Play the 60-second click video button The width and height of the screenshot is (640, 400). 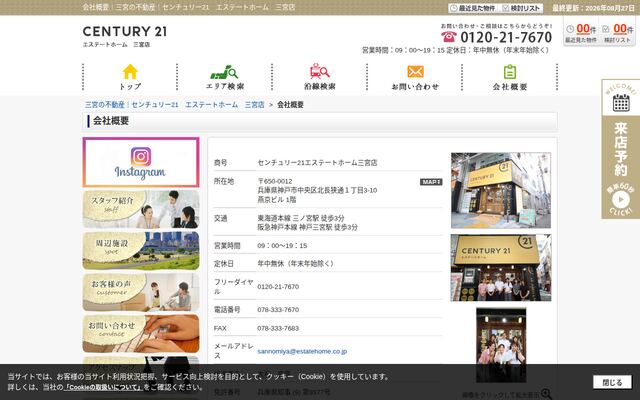pos(621,200)
